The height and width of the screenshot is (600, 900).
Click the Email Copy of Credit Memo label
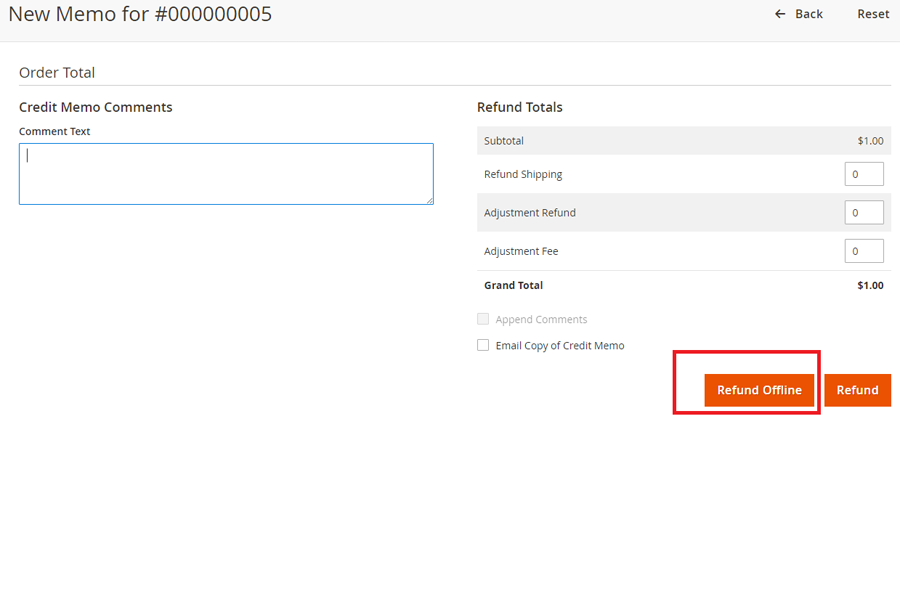[x=559, y=346]
